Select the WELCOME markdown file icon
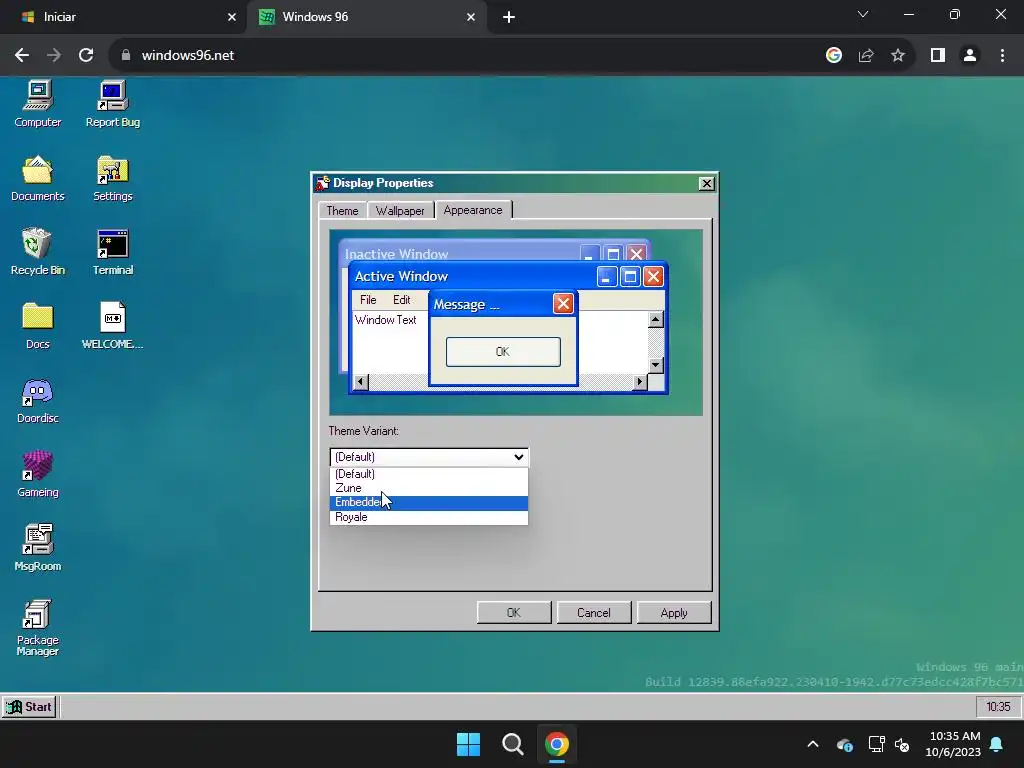 click(x=112, y=325)
